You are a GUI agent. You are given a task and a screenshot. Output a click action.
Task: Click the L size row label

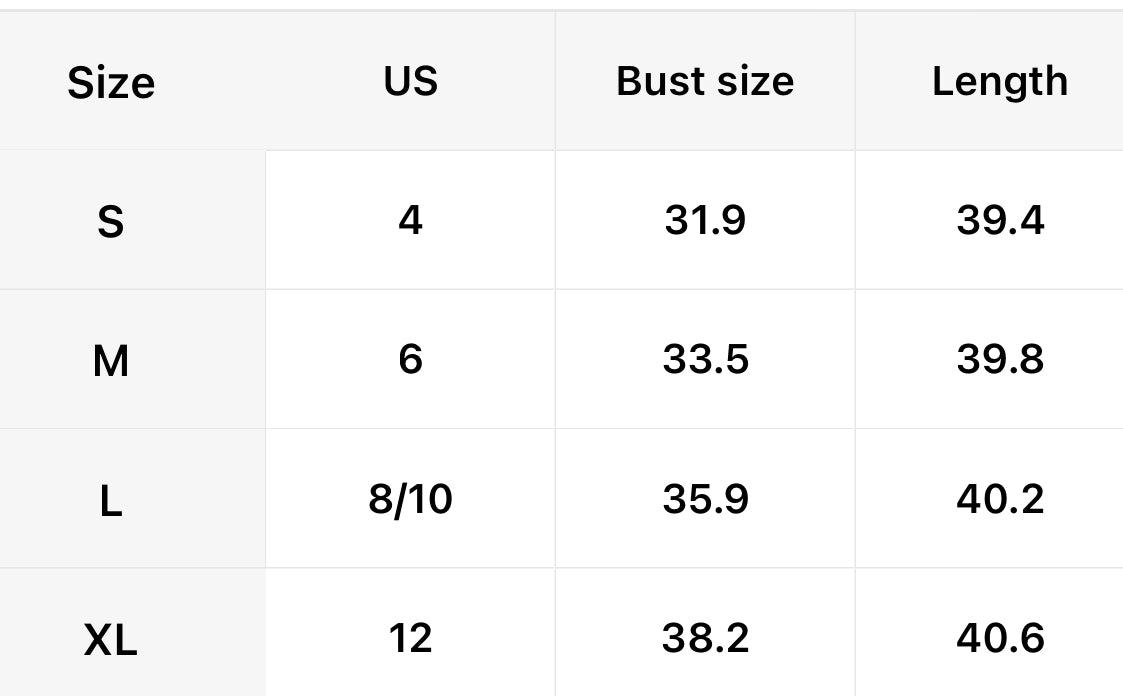pos(111,500)
